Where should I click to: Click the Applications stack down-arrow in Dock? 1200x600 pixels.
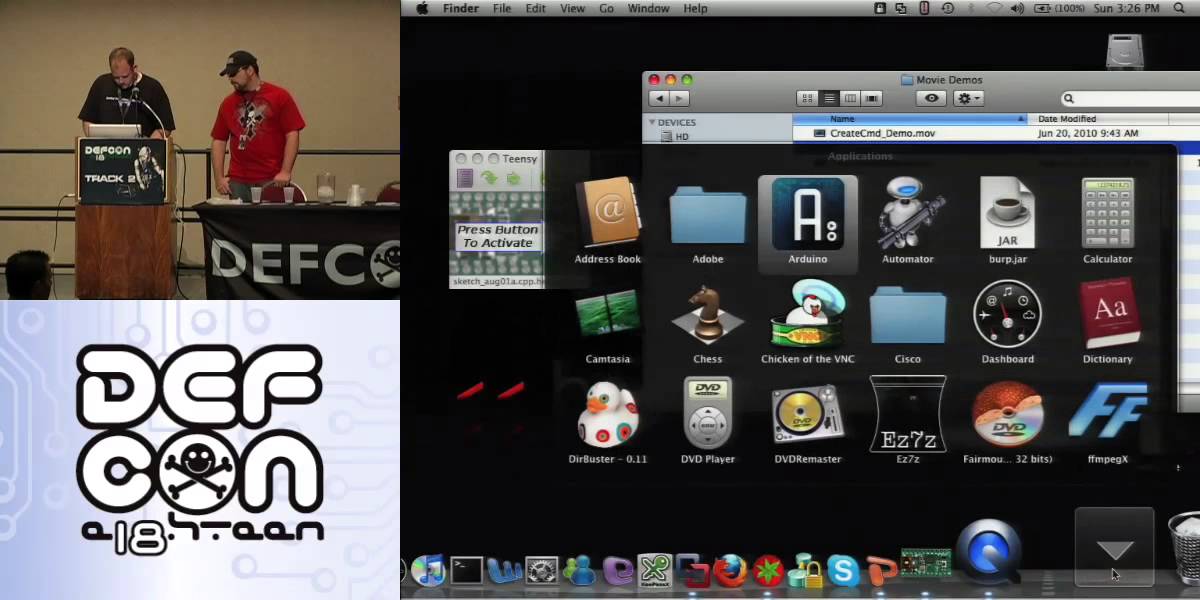coord(1114,547)
